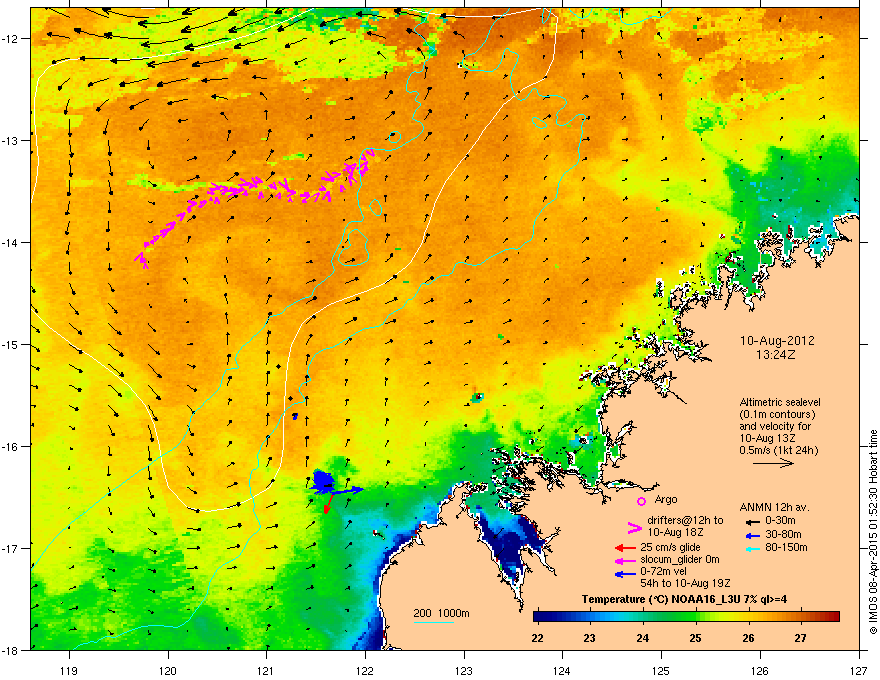Click the magenta slocum_glider legend arrow

[x=625, y=560]
